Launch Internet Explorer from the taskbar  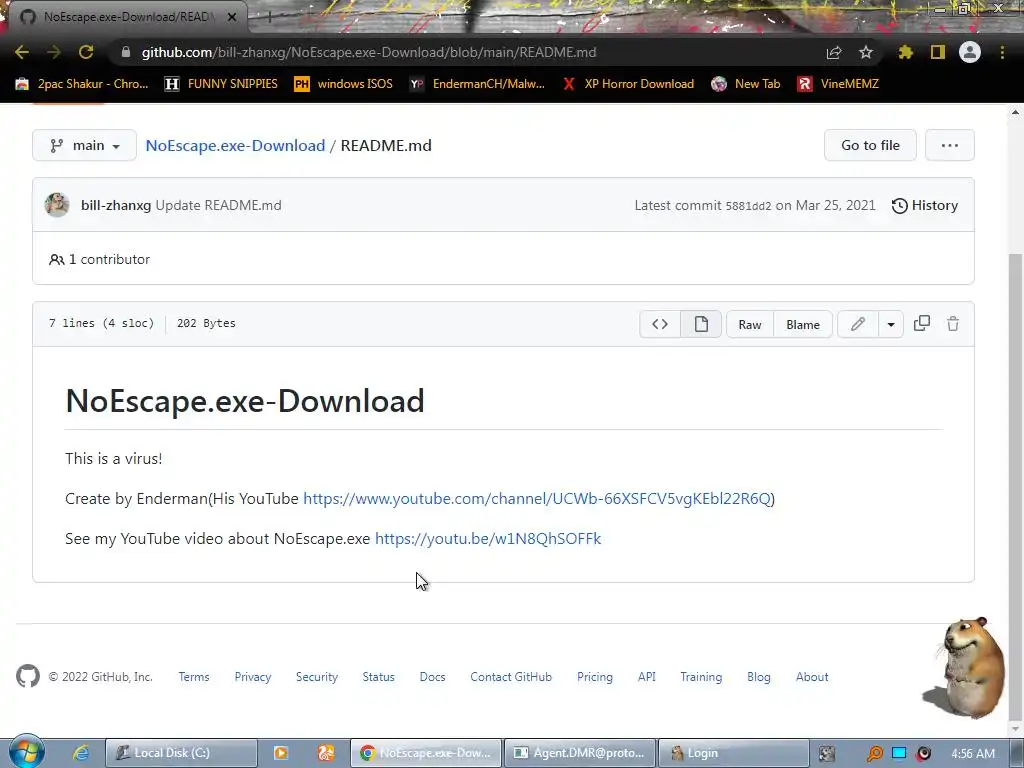pos(81,753)
